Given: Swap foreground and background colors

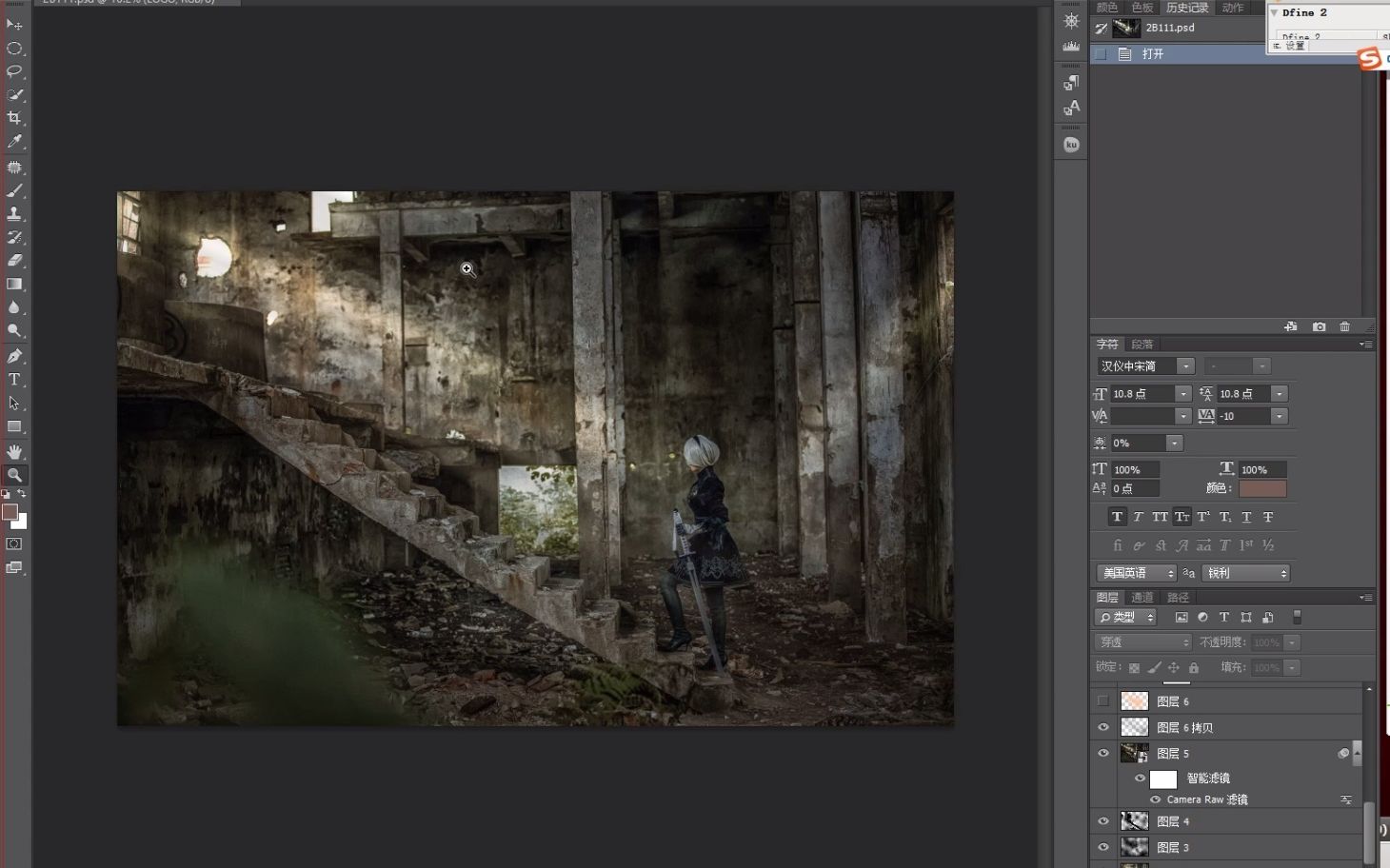Looking at the screenshot, I should coord(22,494).
